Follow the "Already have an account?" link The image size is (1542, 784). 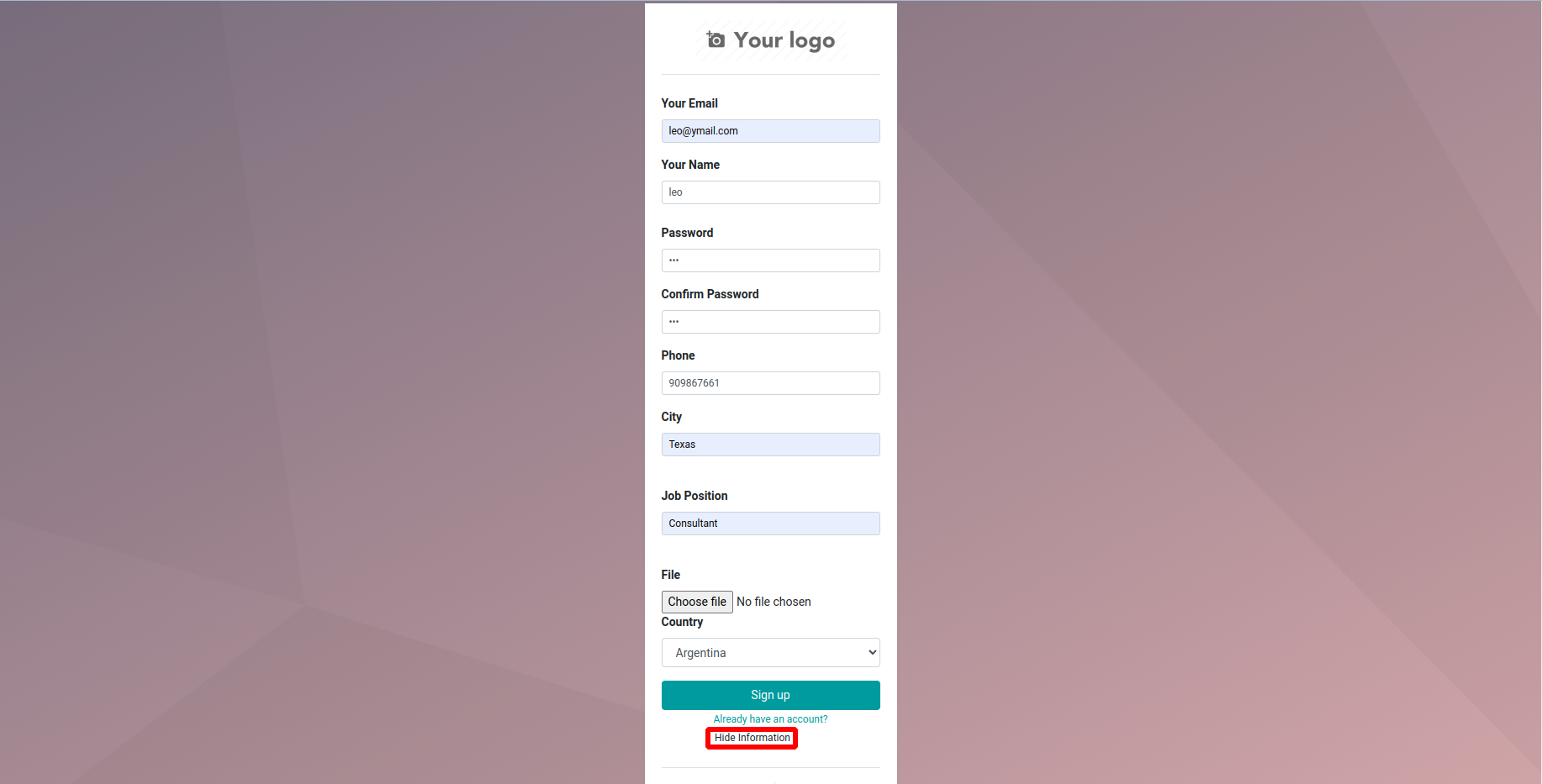pos(770,719)
